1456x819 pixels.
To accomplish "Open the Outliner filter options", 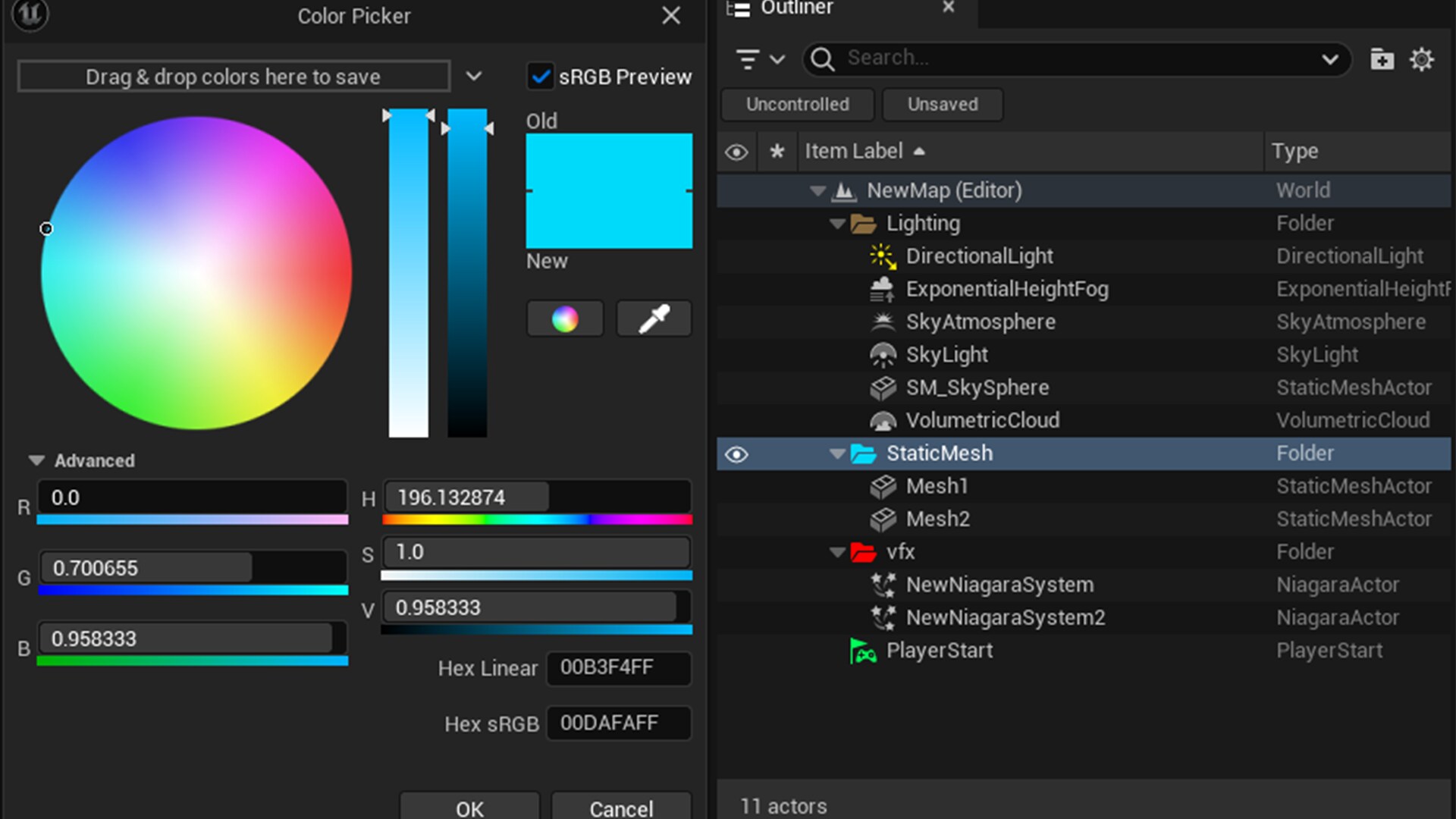I will point(747,59).
